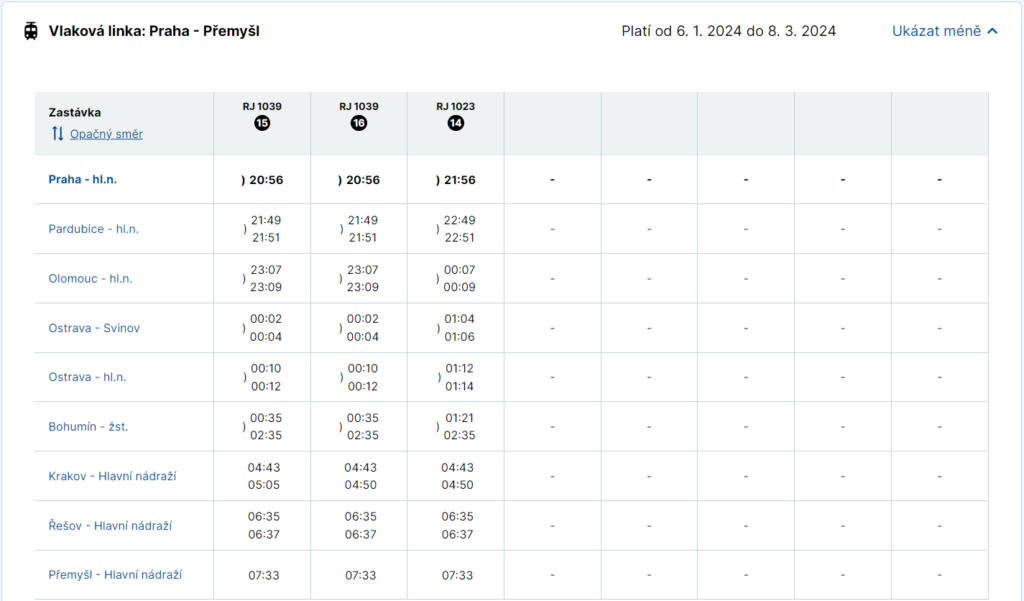Select the Ostrava - hl.n. stop
This screenshot has width=1024, height=601.
pos(87,377)
